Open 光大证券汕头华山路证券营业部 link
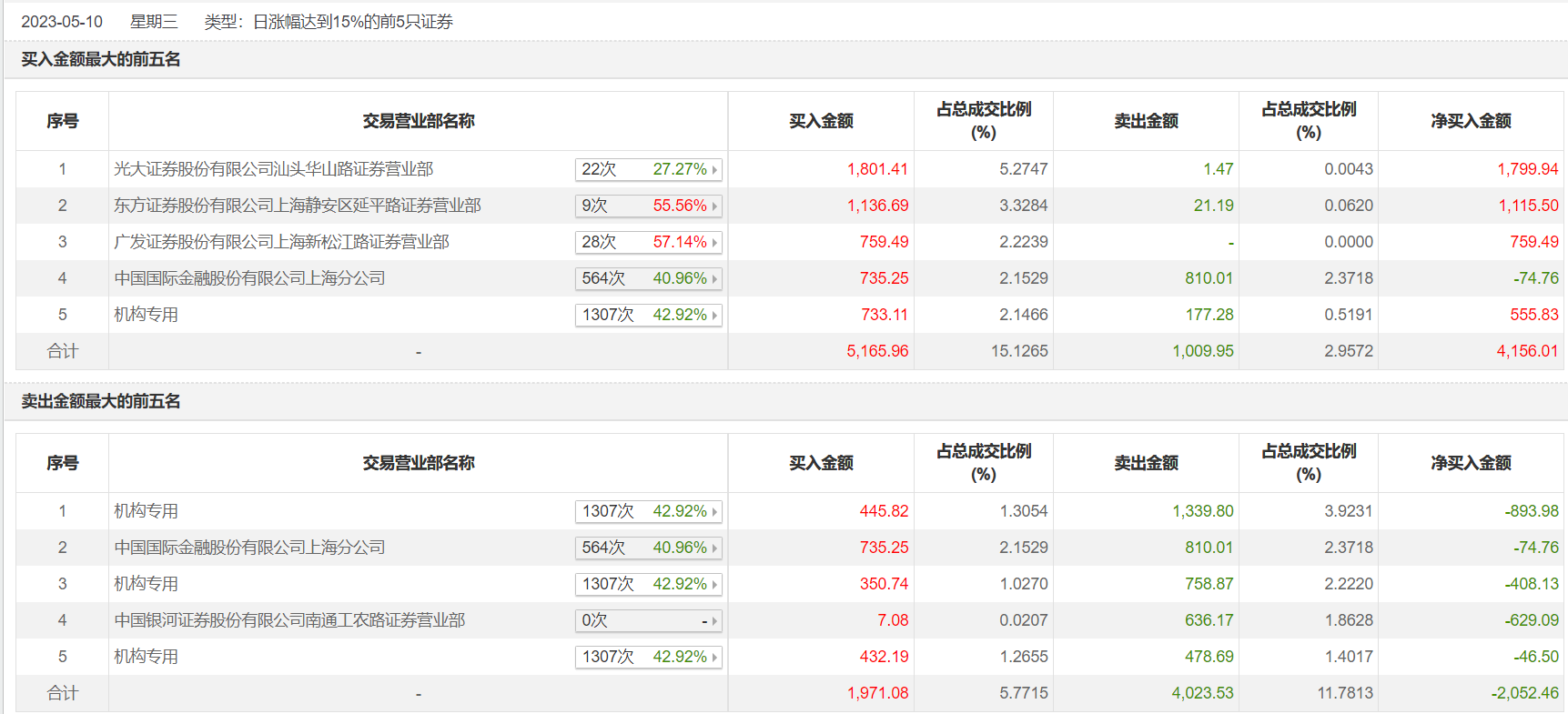 coord(273,169)
